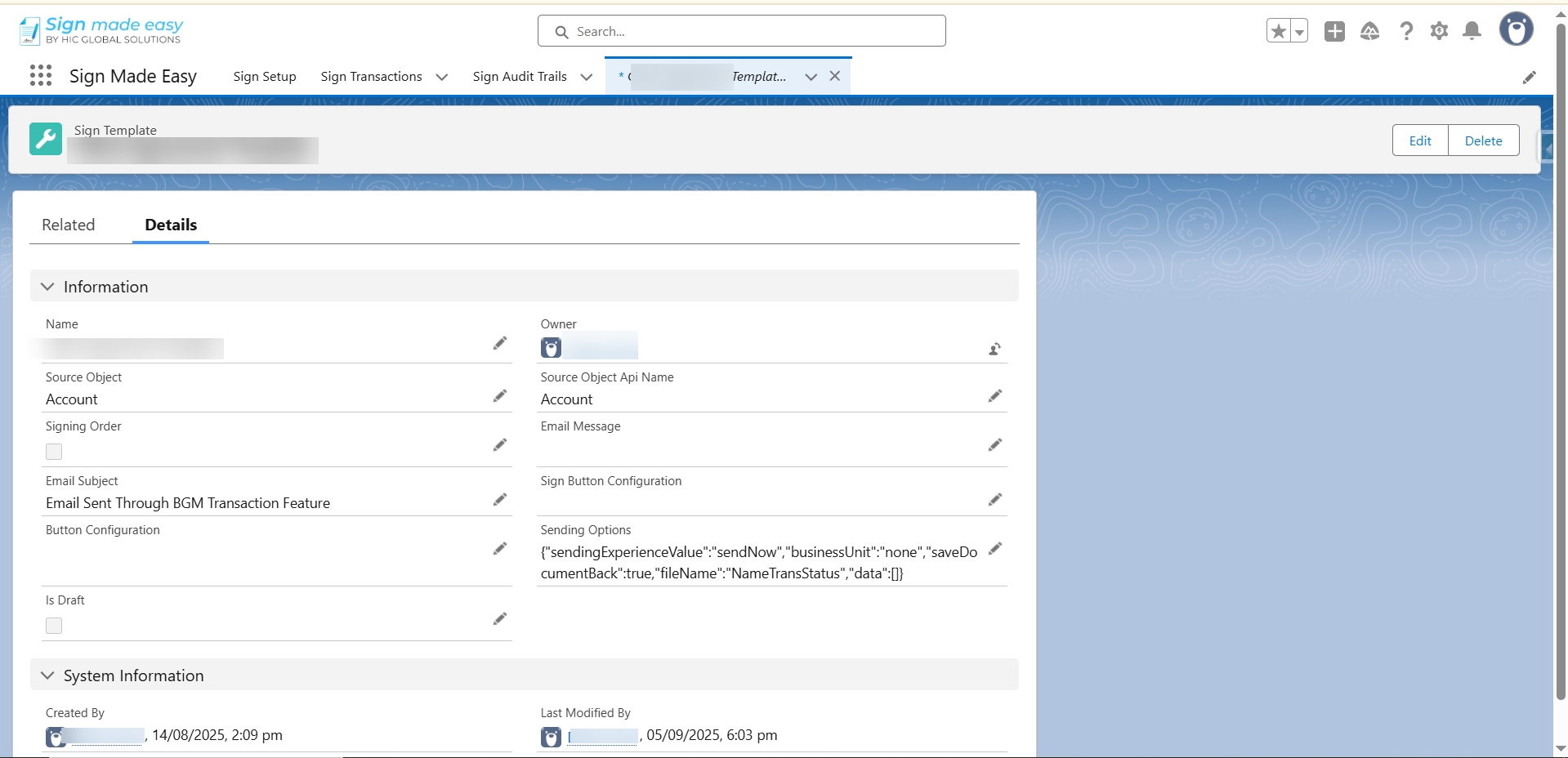Click the Sign Template wrench icon
This screenshot has width=1568, height=758.
click(46, 139)
